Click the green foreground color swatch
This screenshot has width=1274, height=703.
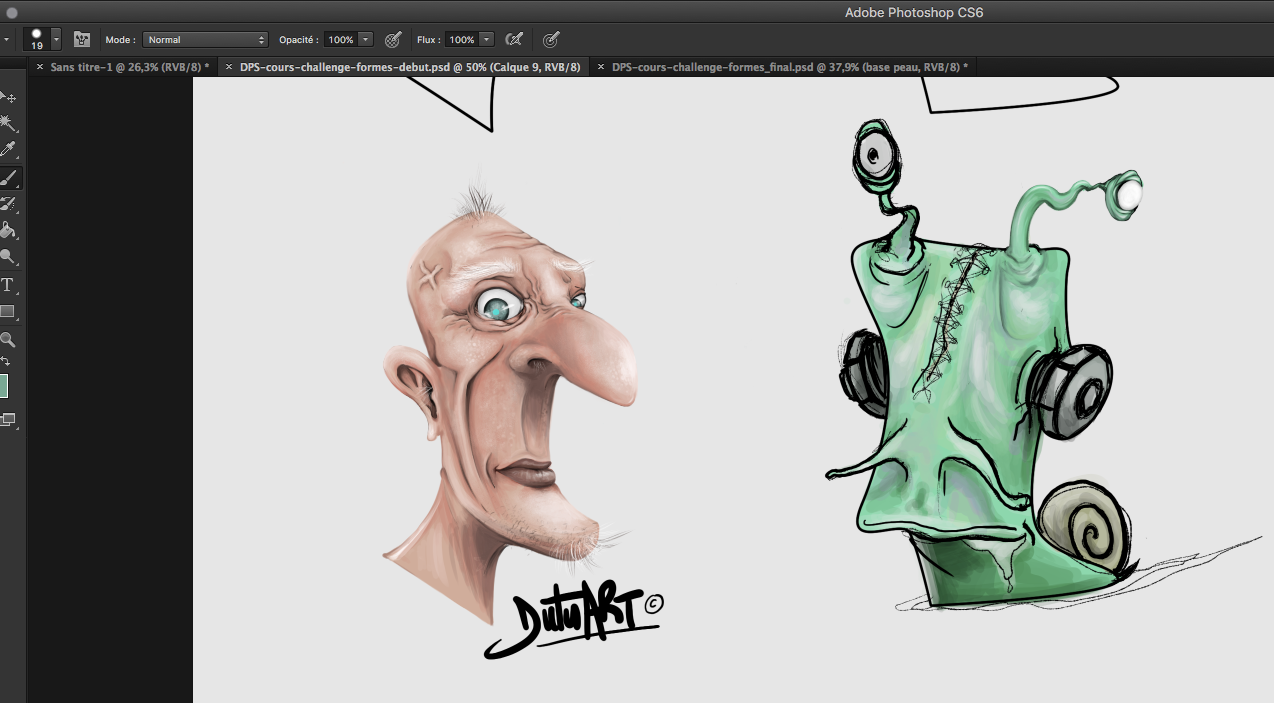3,386
